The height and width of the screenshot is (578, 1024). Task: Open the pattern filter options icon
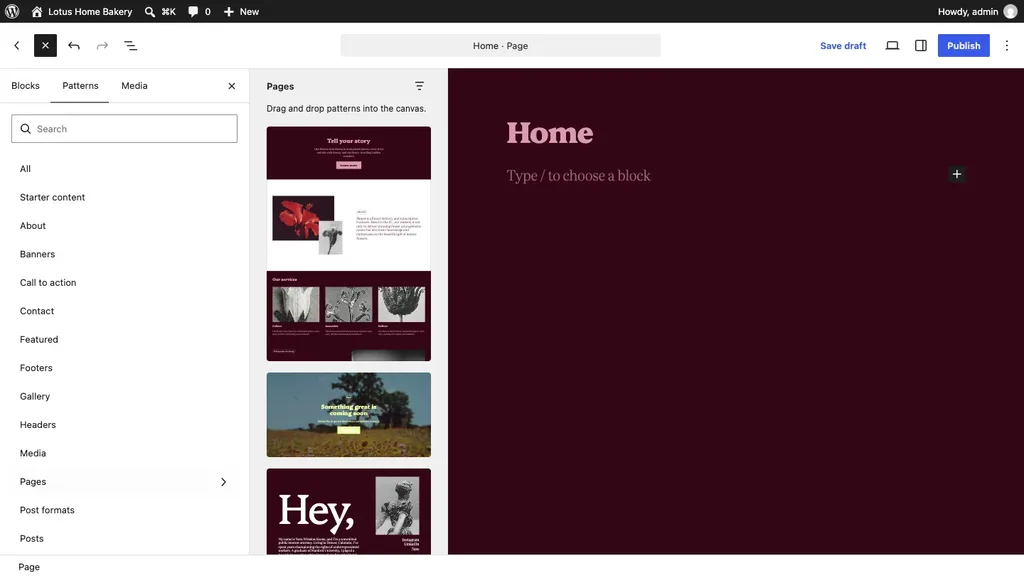419,86
